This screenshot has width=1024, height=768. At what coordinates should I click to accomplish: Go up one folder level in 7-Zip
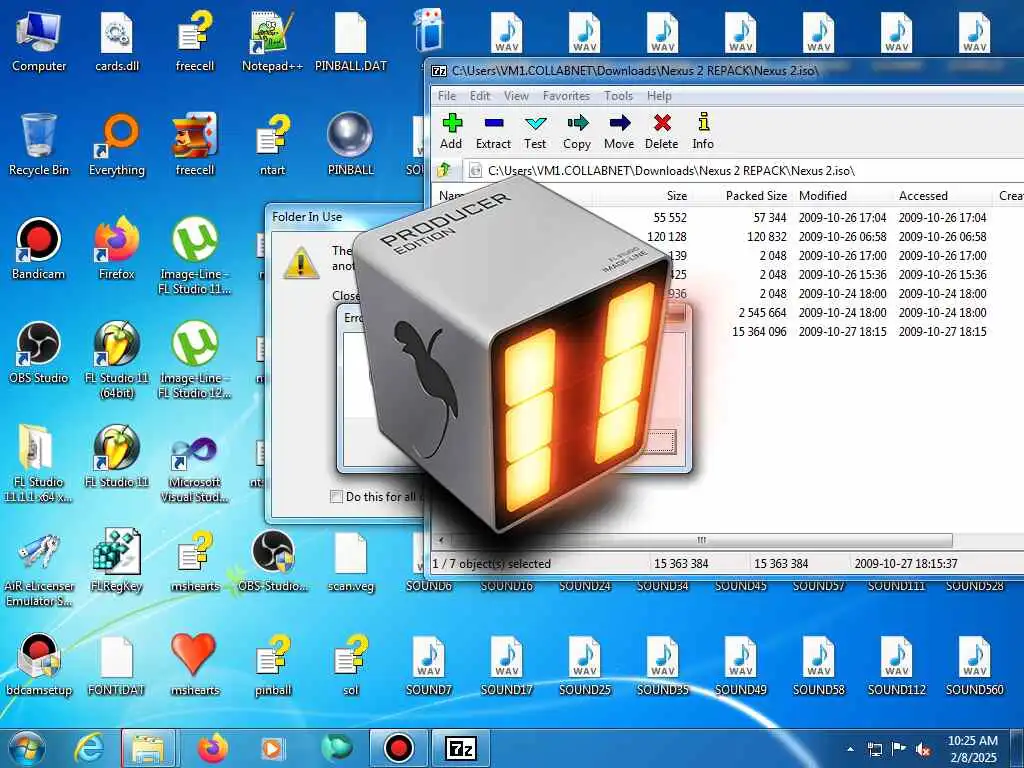(444, 170)
